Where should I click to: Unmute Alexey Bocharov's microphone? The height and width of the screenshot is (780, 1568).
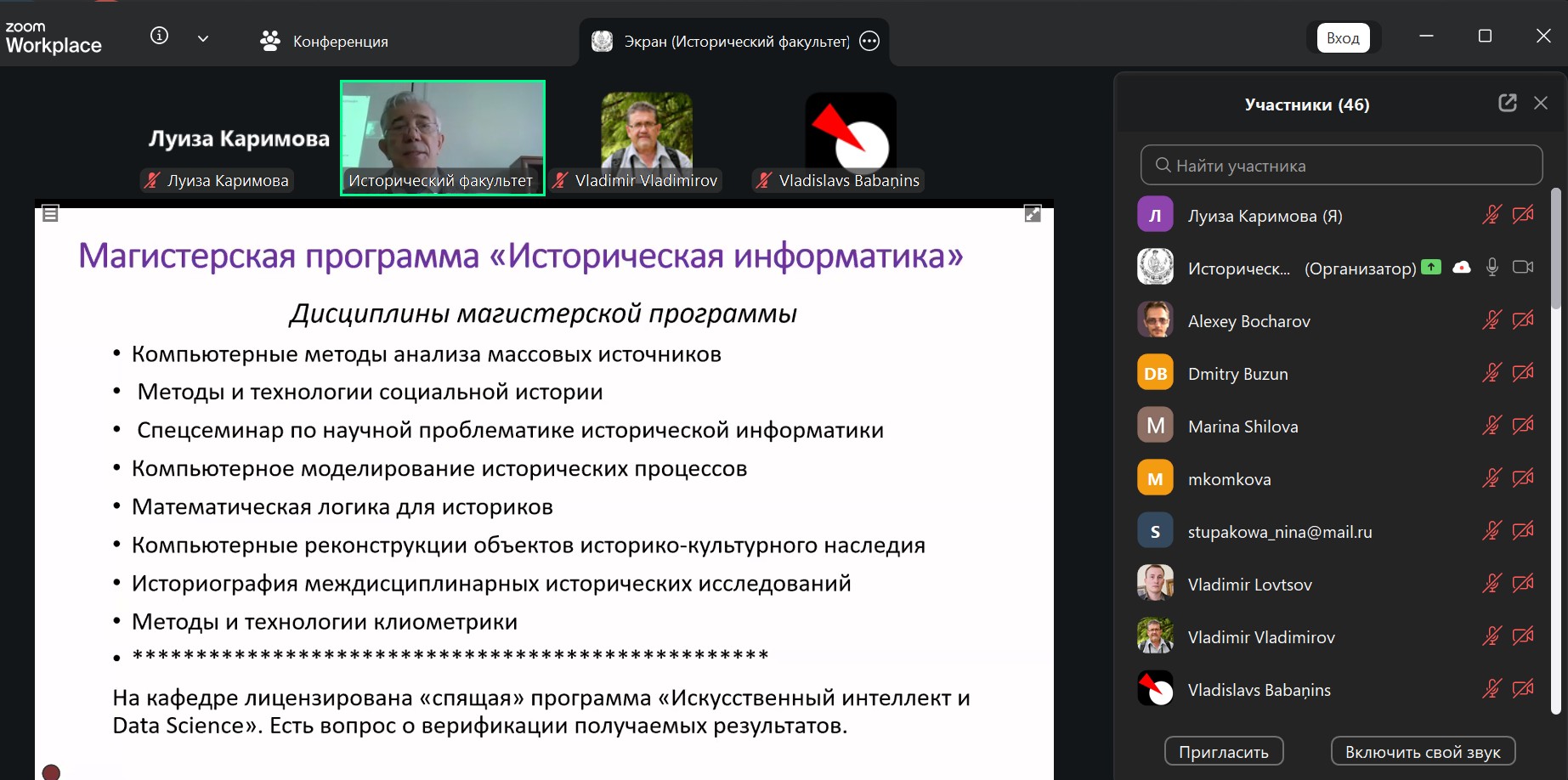point(1491,320)
